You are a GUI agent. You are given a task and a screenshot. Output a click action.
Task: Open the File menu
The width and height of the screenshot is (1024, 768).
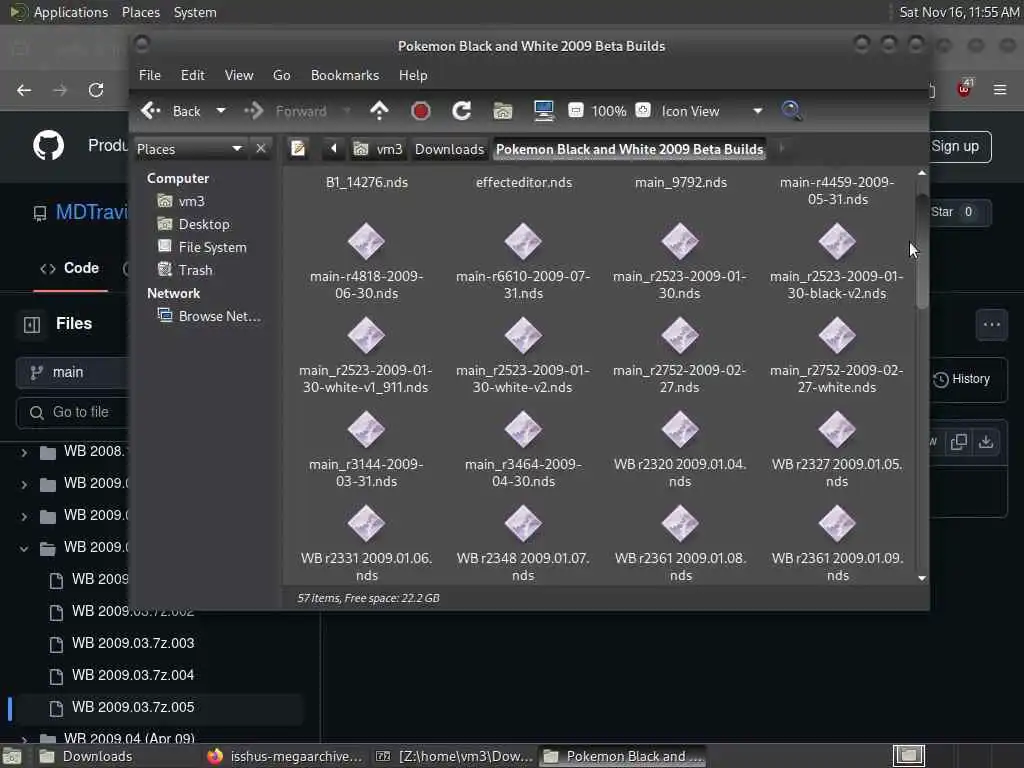tap(150, 75)
